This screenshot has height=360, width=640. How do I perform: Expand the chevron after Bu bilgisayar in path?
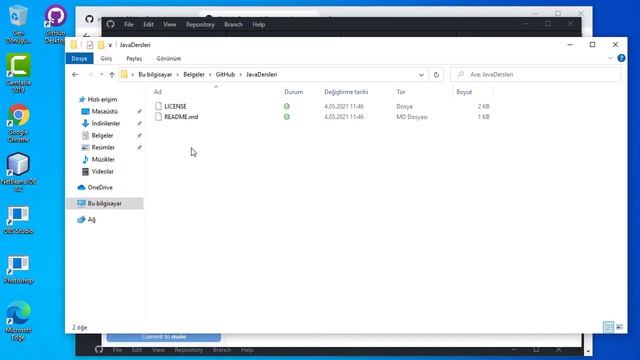click(x=178, y=75)
